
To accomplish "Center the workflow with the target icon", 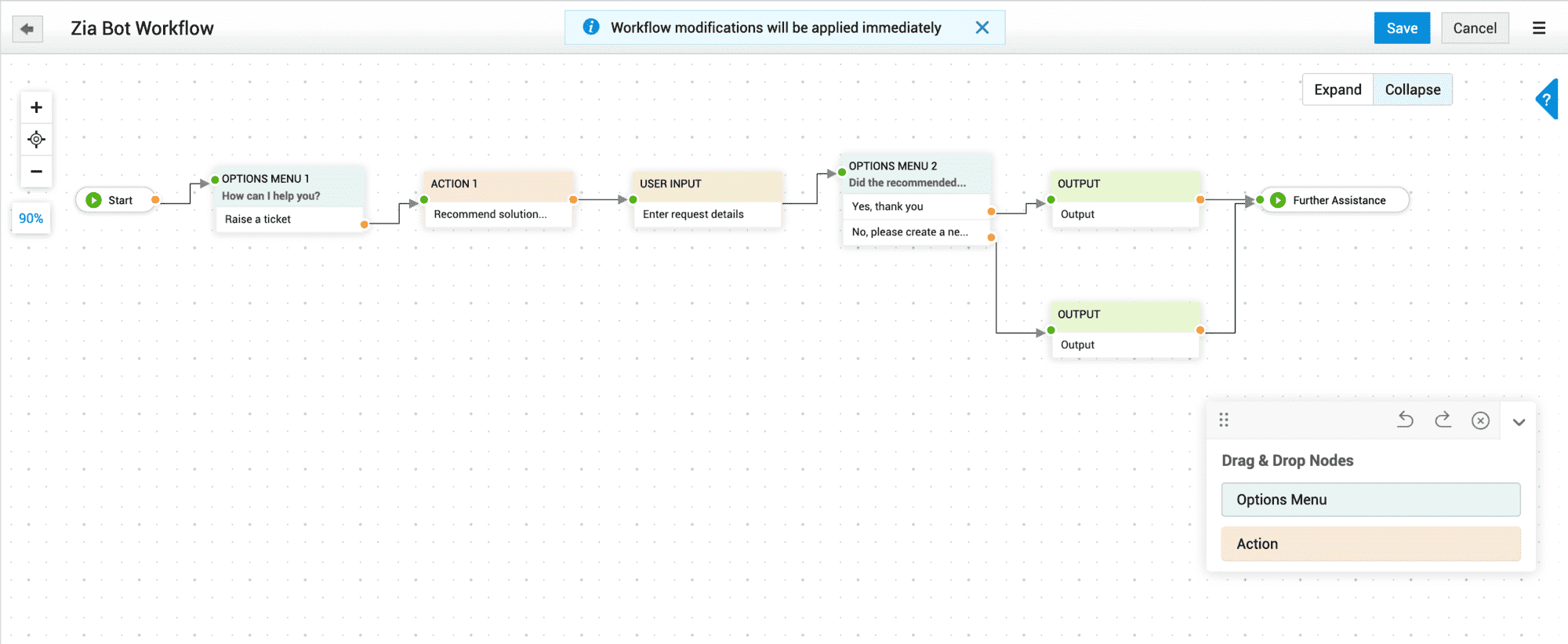I will coord(36,140).
